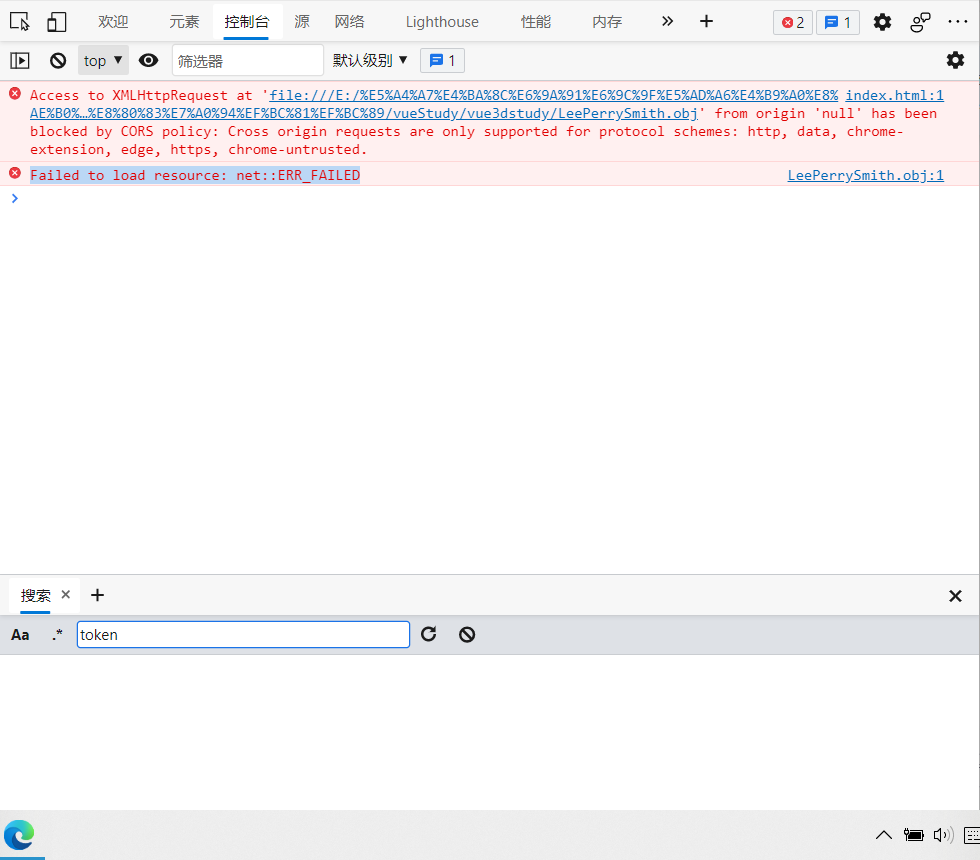Toggle device emulation mode icon
The width and height of the screenshot is (980, 860).
point(57,22)
